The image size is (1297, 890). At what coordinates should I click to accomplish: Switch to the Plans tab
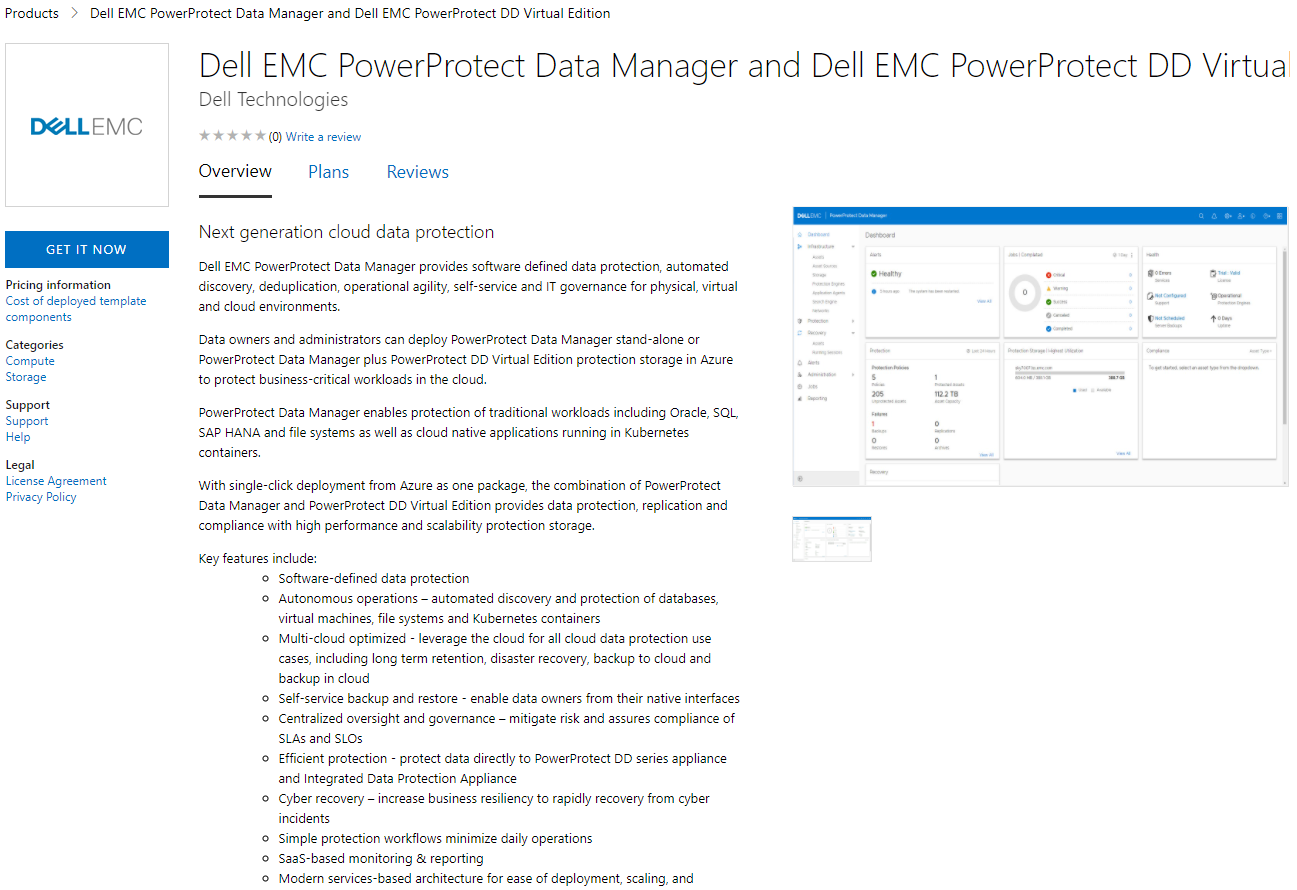point(328,171)
